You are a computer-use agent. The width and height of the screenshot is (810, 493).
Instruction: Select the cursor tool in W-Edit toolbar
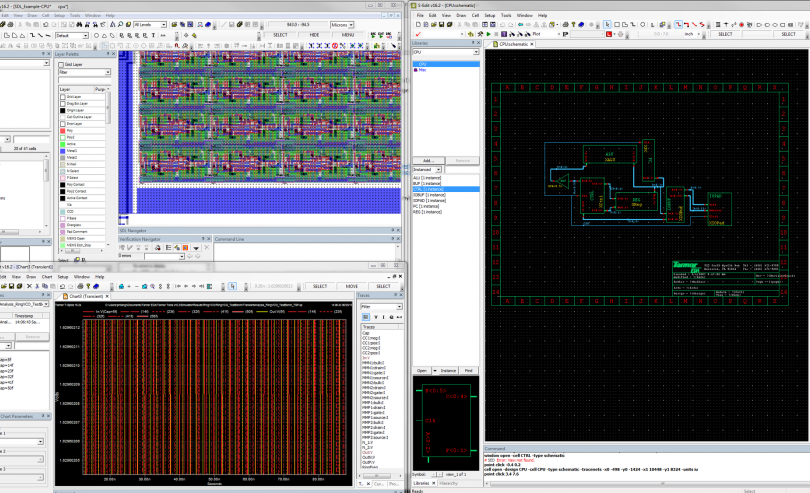point(232,286)
